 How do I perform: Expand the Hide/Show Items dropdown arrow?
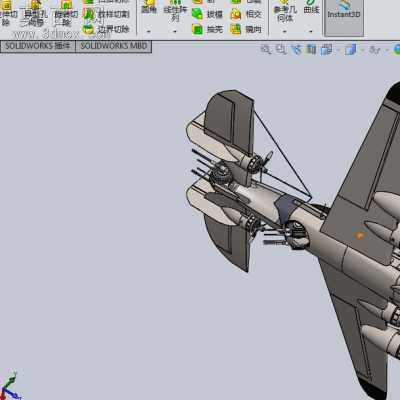(387, 50)
